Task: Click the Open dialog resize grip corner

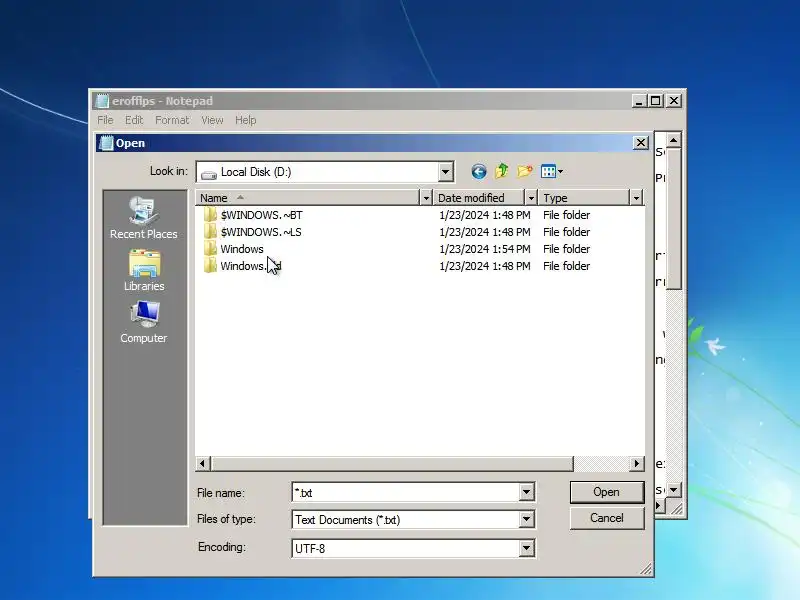Action: 645,569
